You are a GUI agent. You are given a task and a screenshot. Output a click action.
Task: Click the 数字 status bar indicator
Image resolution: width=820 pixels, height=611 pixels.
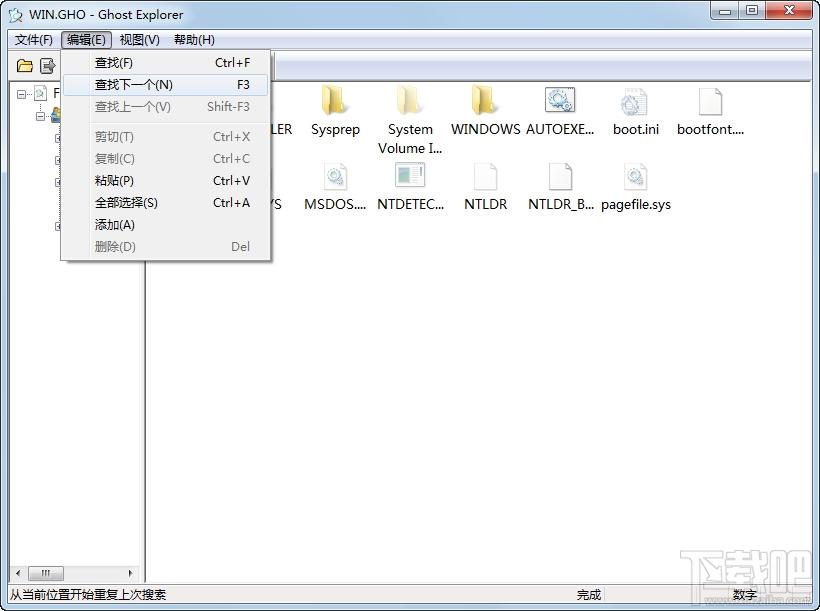[x=745, y=595]
